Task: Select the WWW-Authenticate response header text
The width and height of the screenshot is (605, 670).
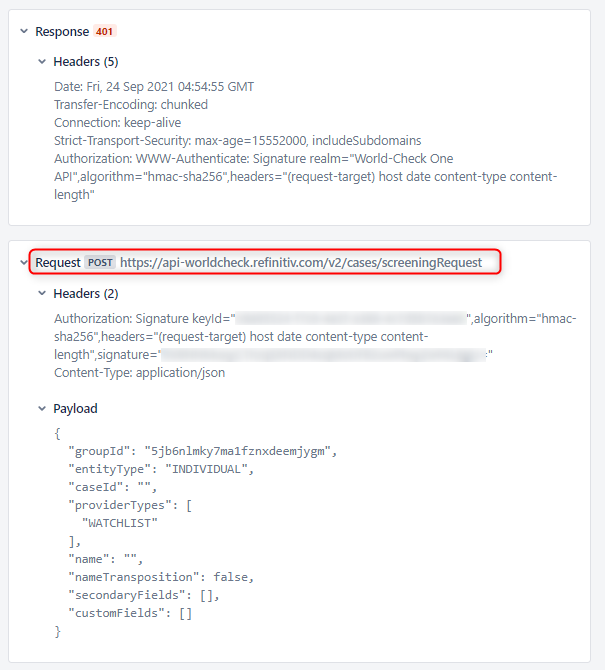Action: point(305,176)
